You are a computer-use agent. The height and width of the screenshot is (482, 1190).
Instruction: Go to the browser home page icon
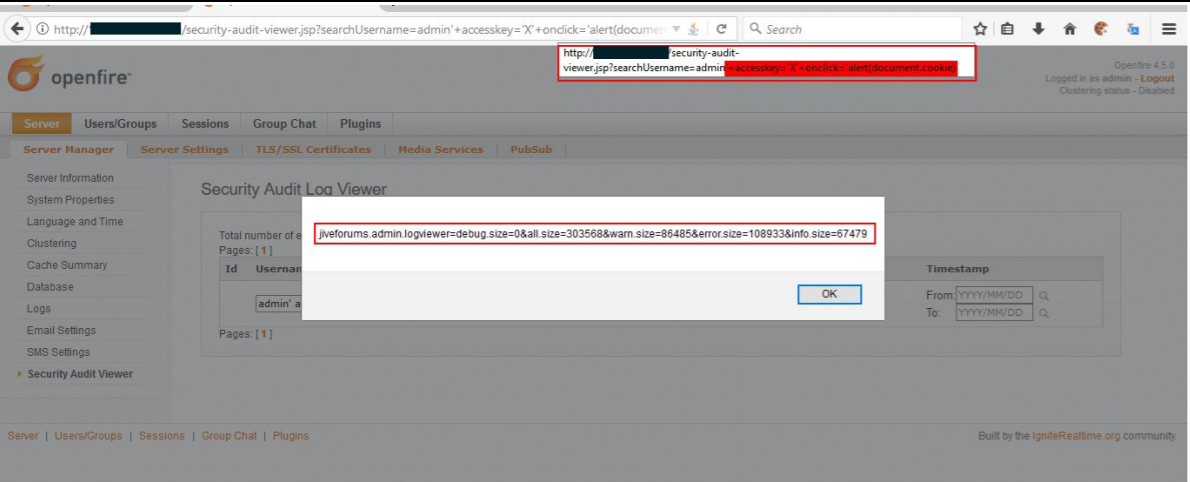click(1070, 30)
